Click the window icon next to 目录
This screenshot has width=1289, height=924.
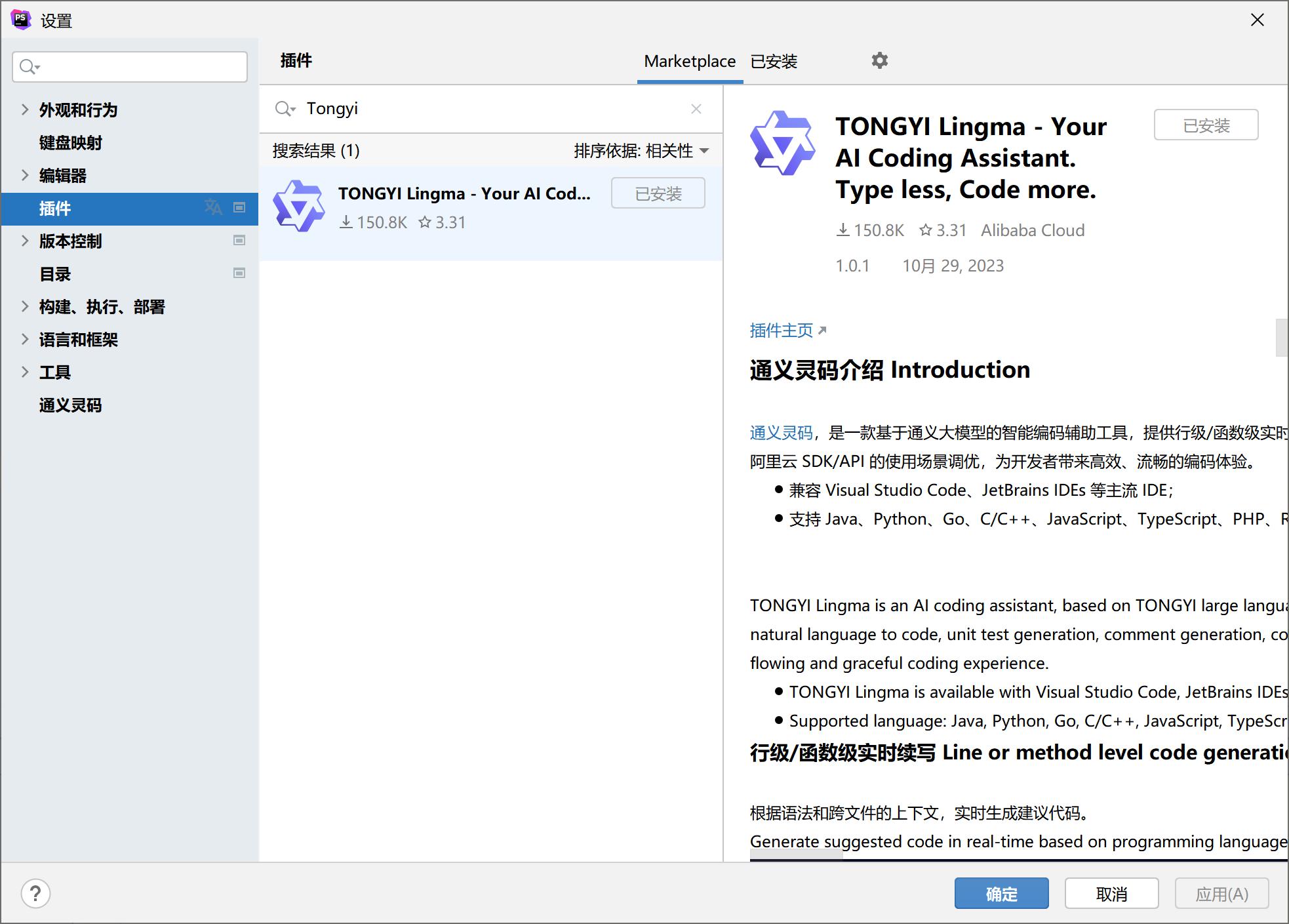tap(240, 273)
